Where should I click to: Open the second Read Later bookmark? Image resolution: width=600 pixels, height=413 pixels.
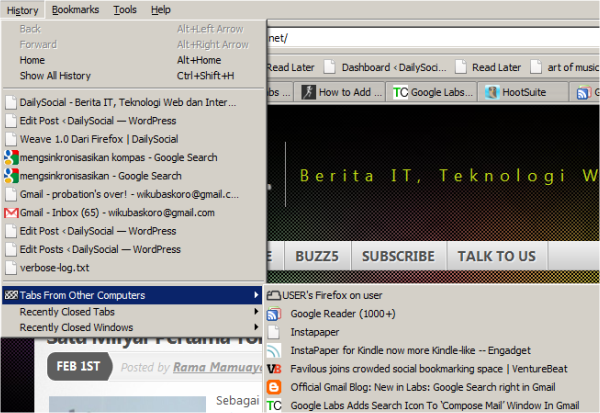coord(488,67)
